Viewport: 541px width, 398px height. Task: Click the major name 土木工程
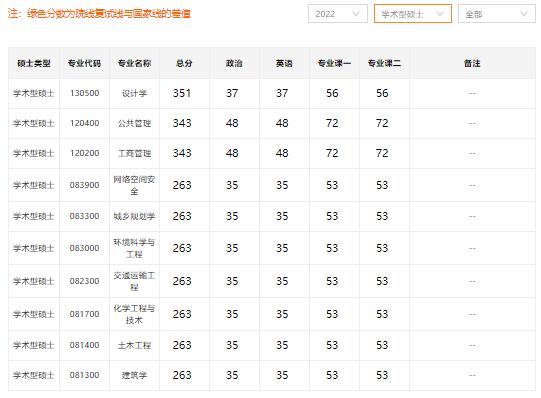coord(135,345)
